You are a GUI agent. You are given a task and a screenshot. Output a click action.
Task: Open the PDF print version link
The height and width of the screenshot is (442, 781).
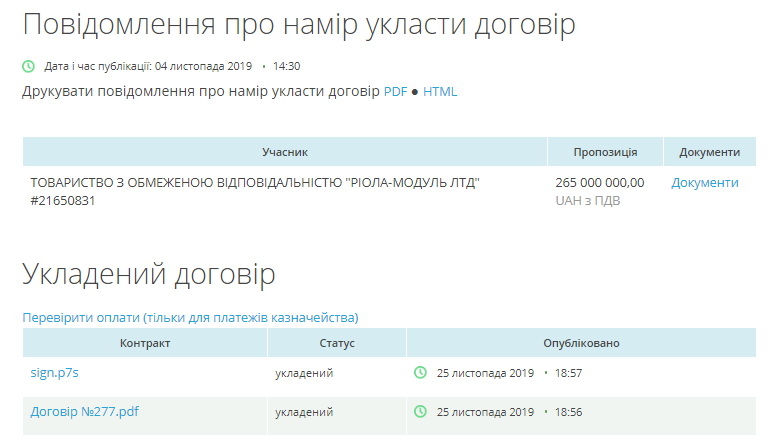395,91
